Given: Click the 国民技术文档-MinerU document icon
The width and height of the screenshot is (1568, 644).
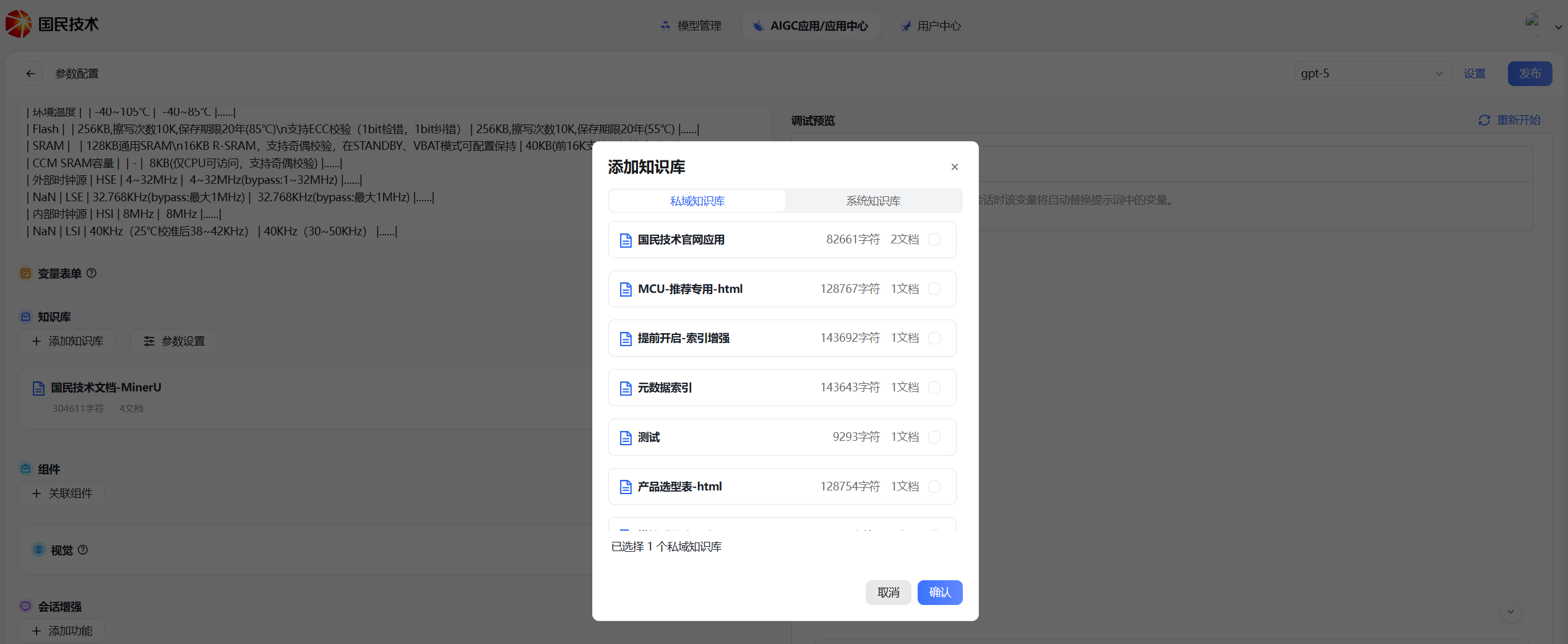Looking at the screenshot, I should point(38,388).
